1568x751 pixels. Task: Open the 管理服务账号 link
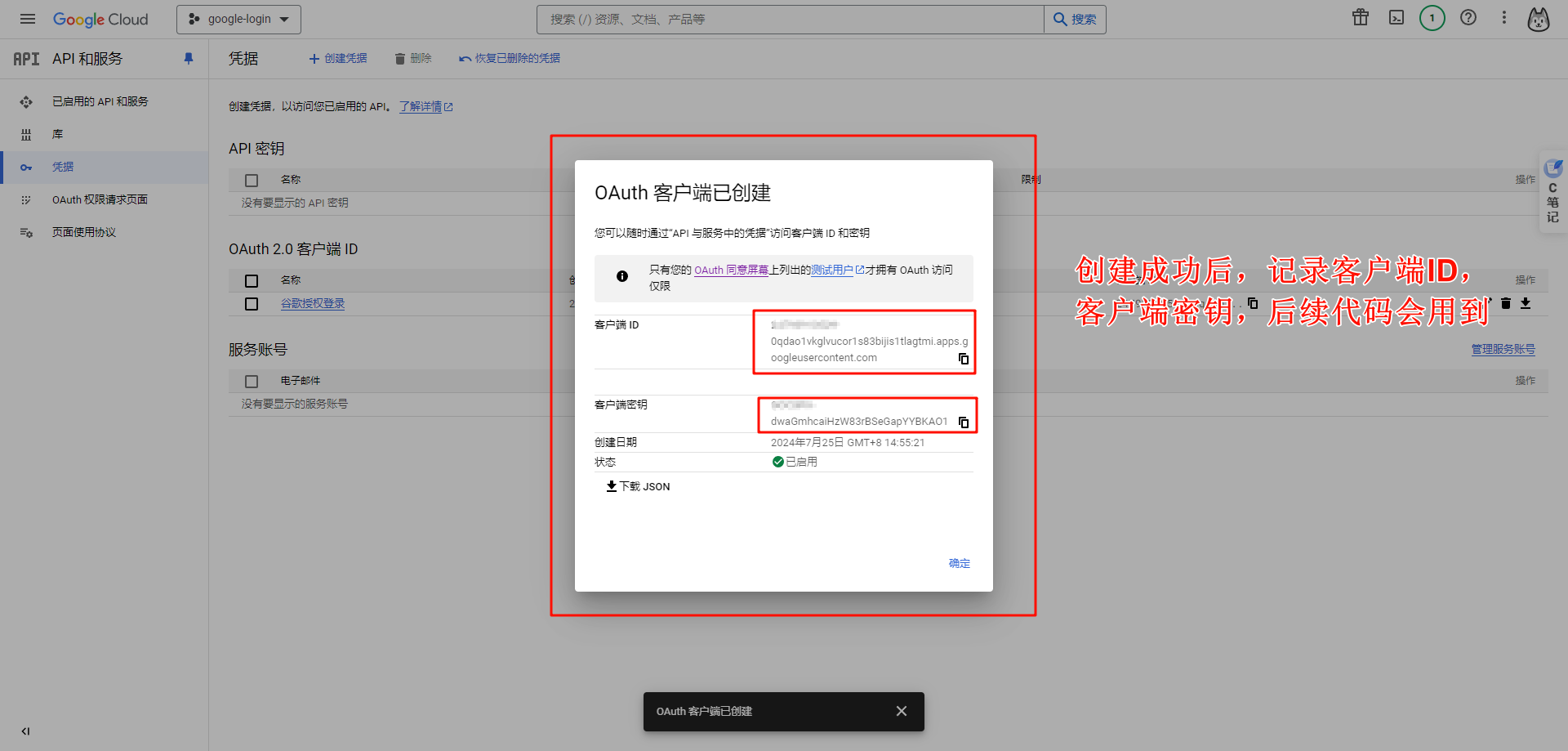1503,349
